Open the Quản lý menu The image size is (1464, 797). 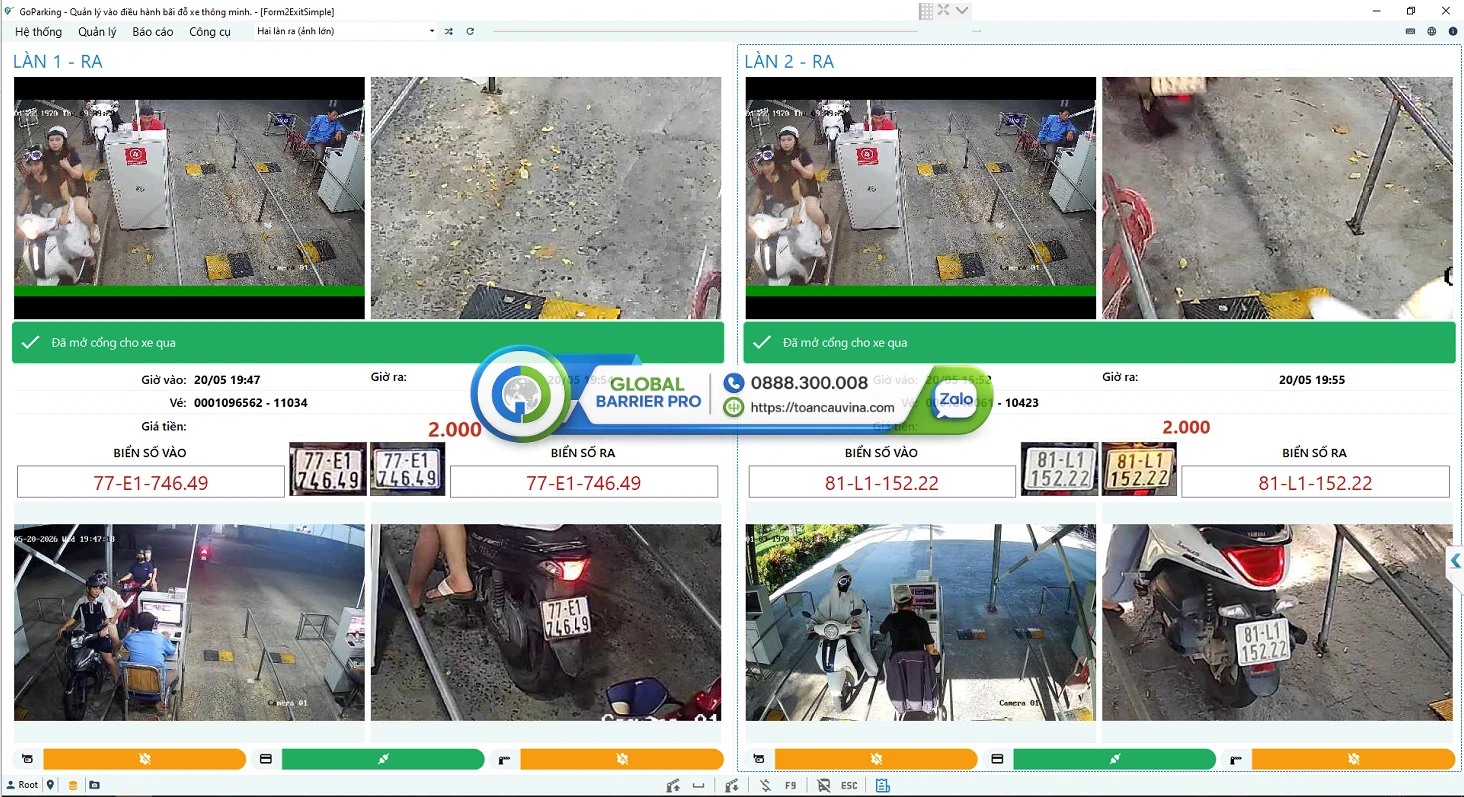tap(97, 32)
